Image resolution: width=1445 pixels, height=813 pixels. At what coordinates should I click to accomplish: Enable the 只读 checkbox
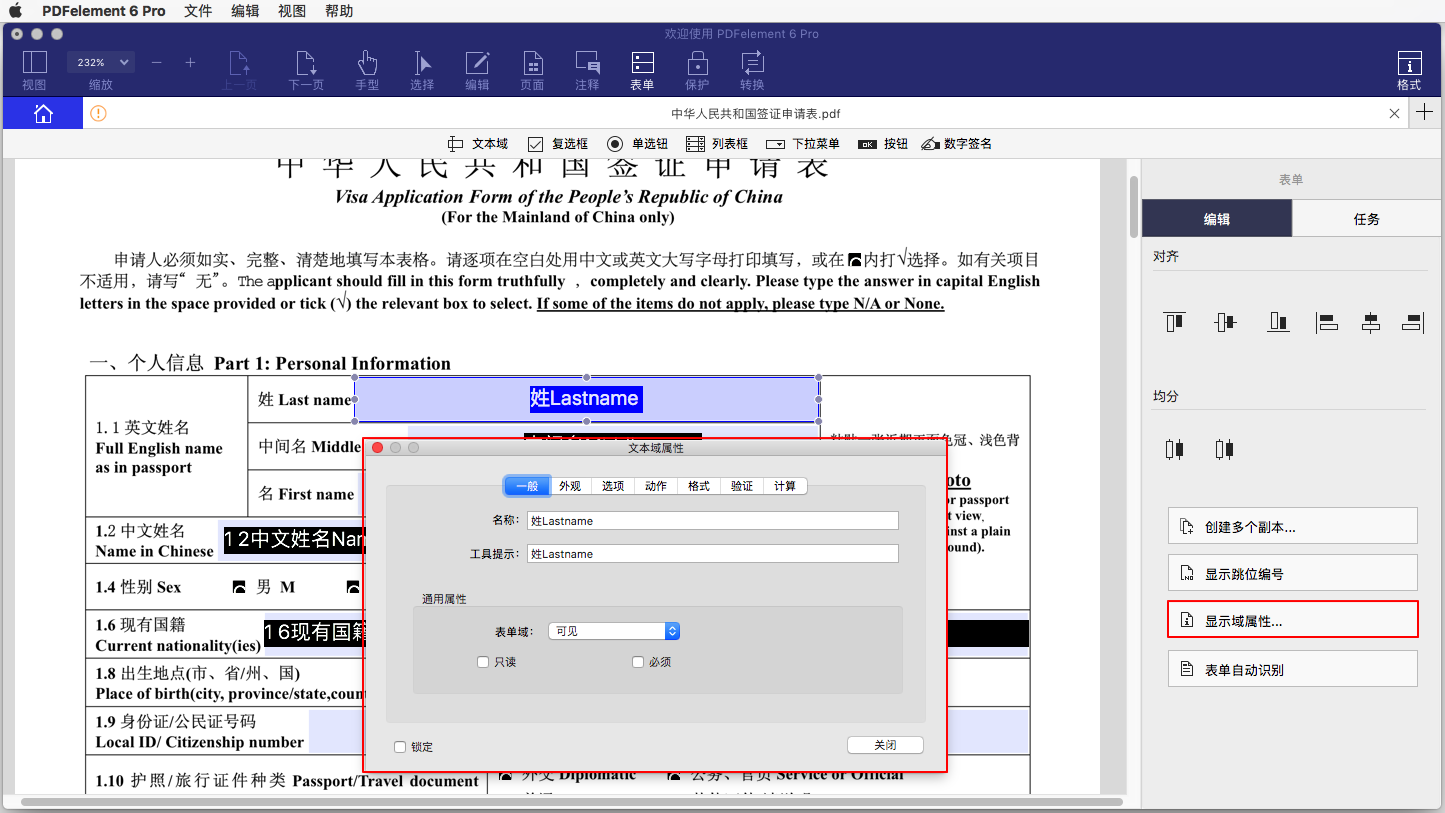pos(483,662)
